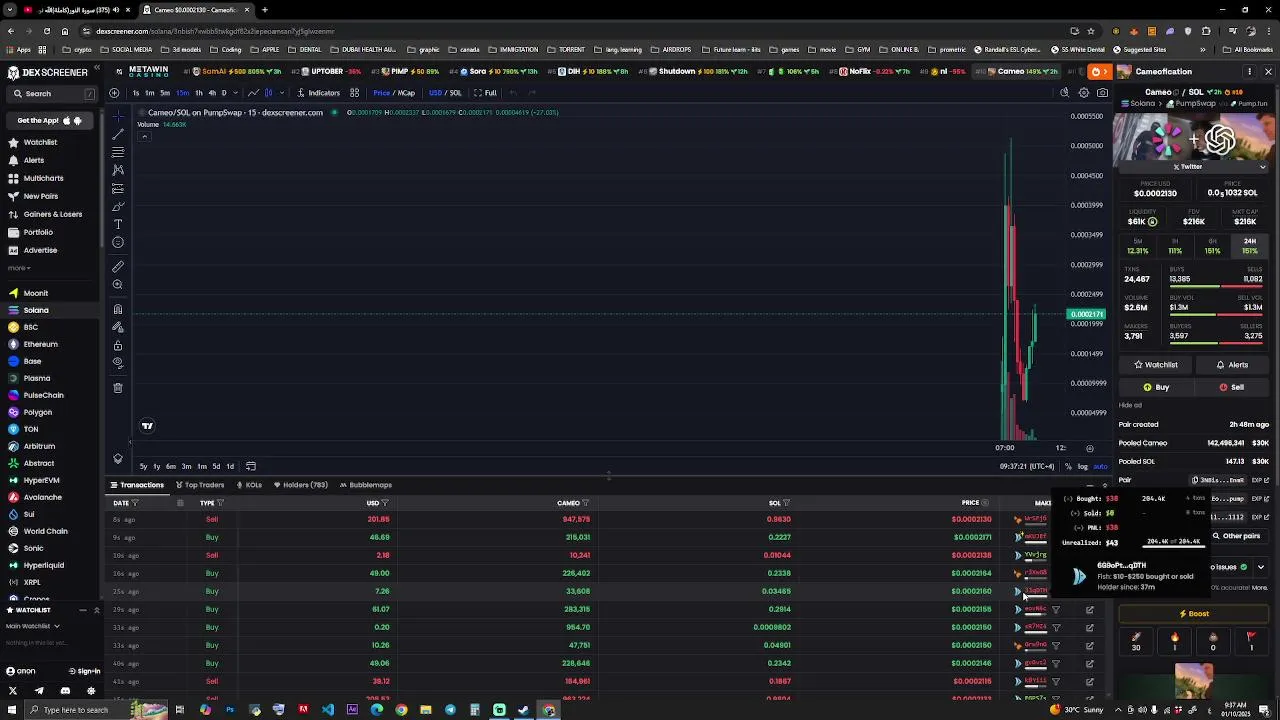Image resolution: width=1280 pixels, height=720 pixels.
Task: Take chart snapshot with camera icon
Action: tap(1102, 93)
